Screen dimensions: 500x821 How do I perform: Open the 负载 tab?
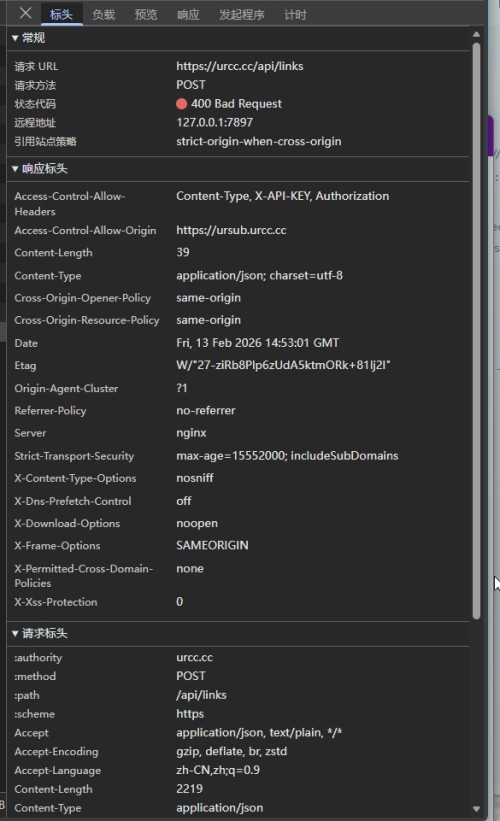[104, 15]
